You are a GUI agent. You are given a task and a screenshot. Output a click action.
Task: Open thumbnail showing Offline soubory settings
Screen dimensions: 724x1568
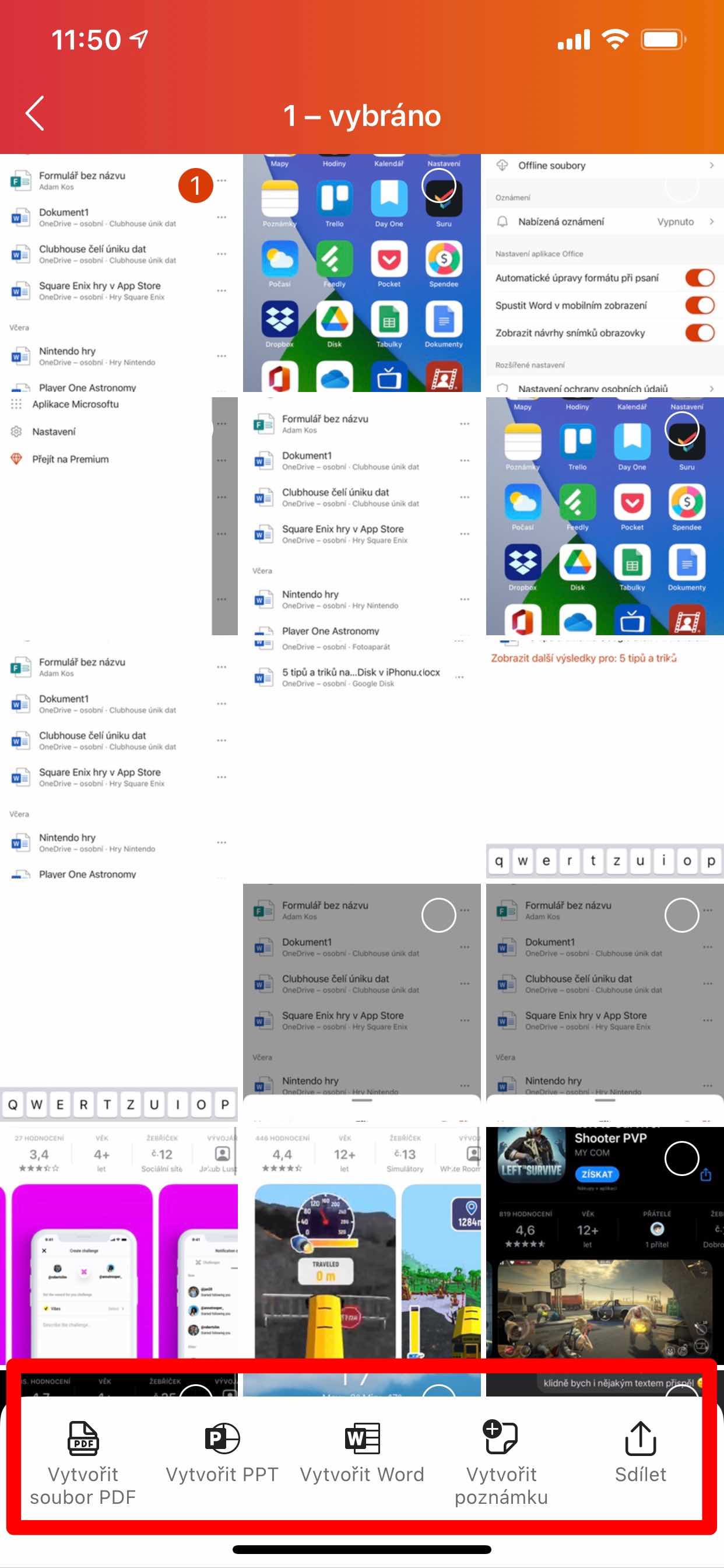604,272
